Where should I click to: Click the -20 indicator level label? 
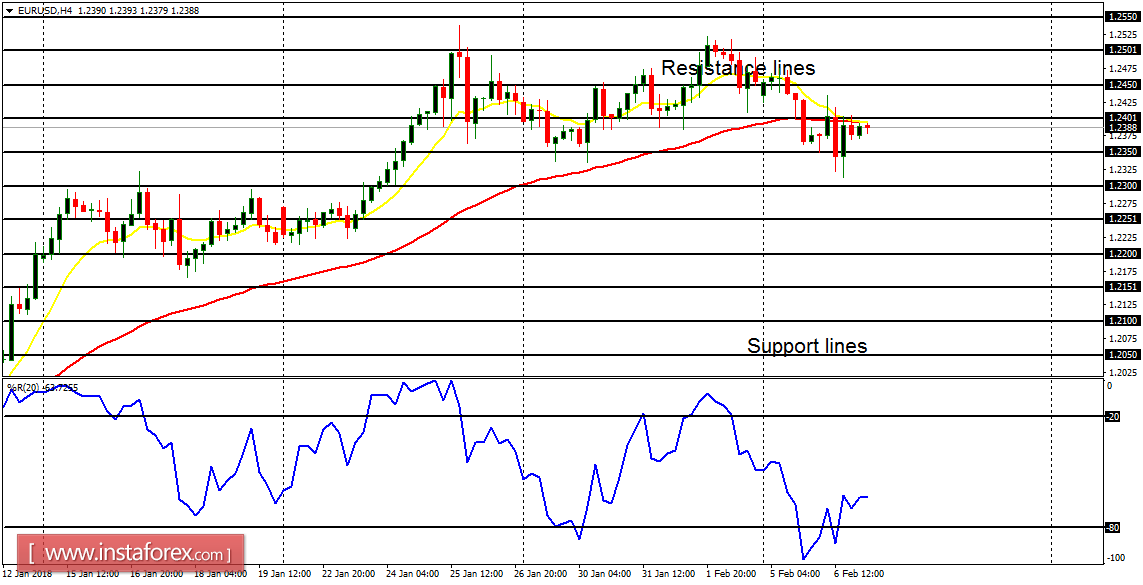(x=1113, y=417)
